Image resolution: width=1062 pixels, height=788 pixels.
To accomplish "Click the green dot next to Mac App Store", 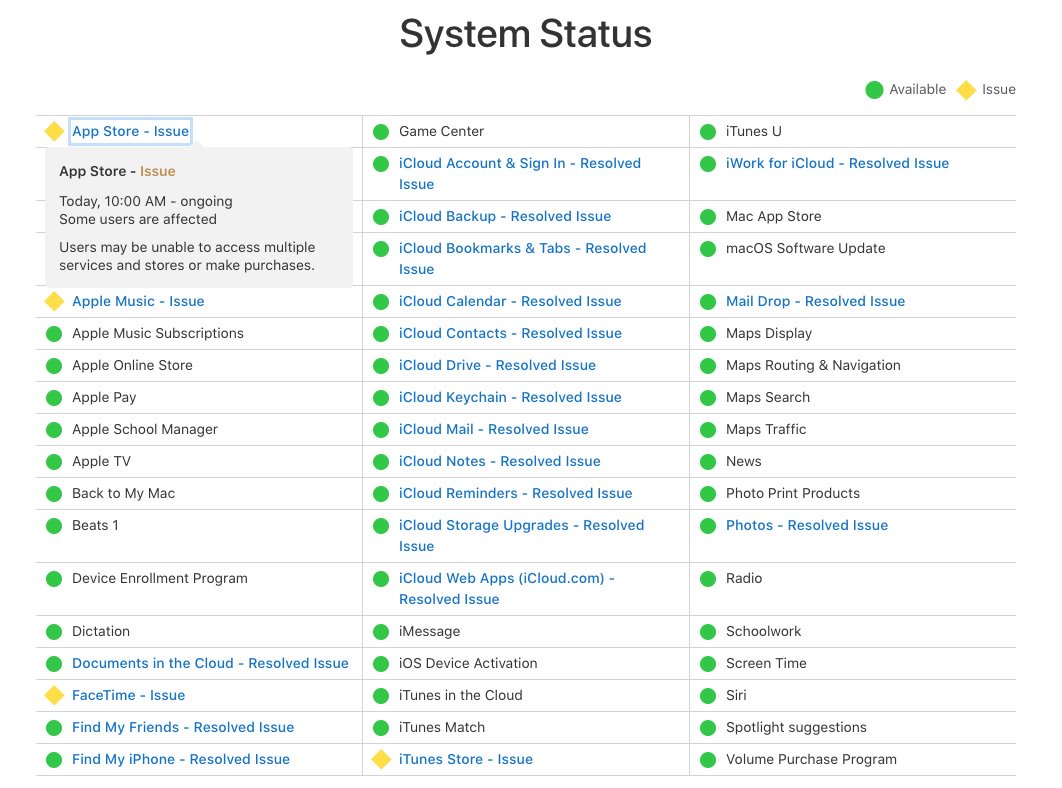I will [708, 217].
